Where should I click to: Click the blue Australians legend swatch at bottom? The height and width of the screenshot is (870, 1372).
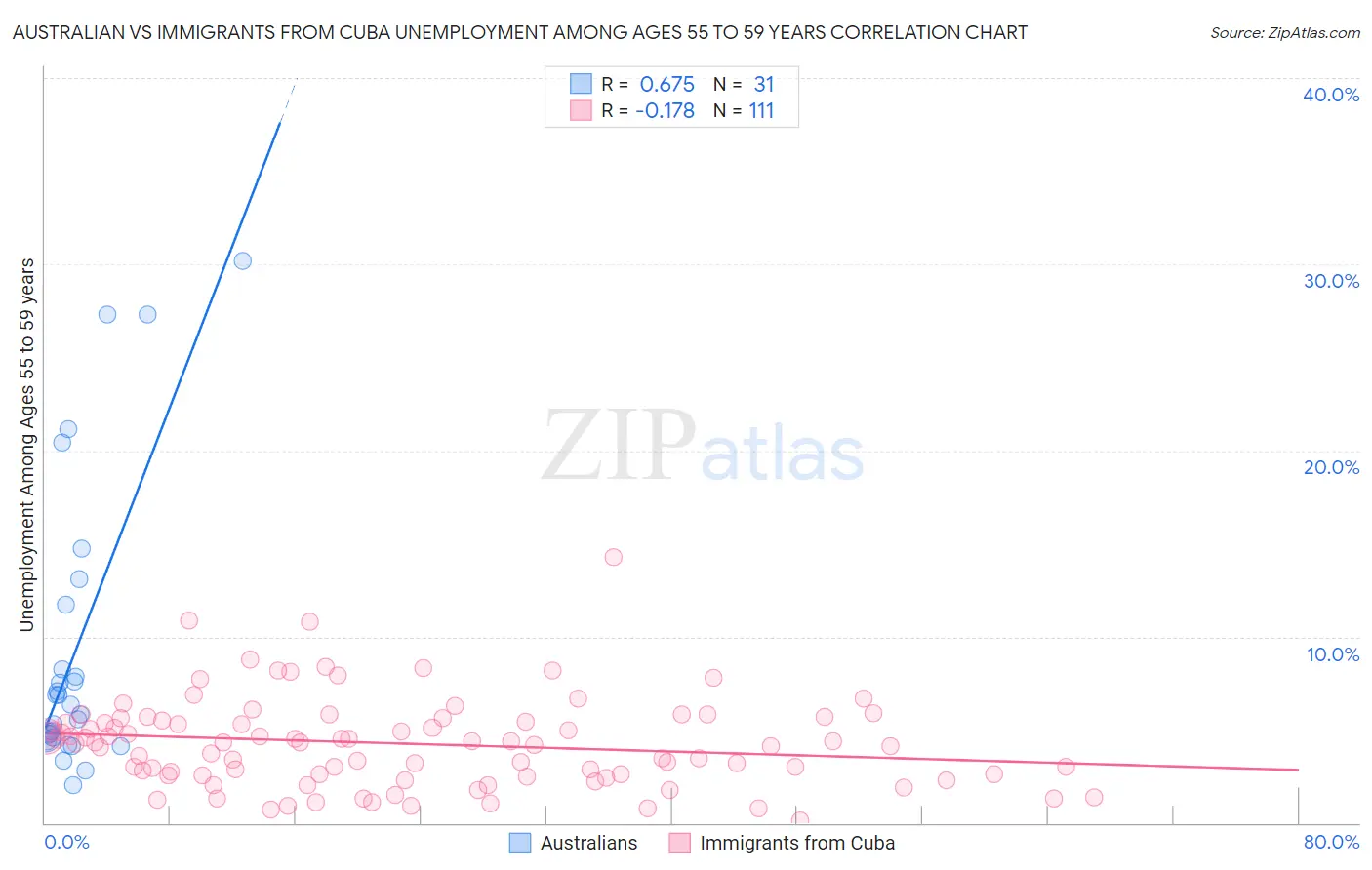[x=520, y=843]
